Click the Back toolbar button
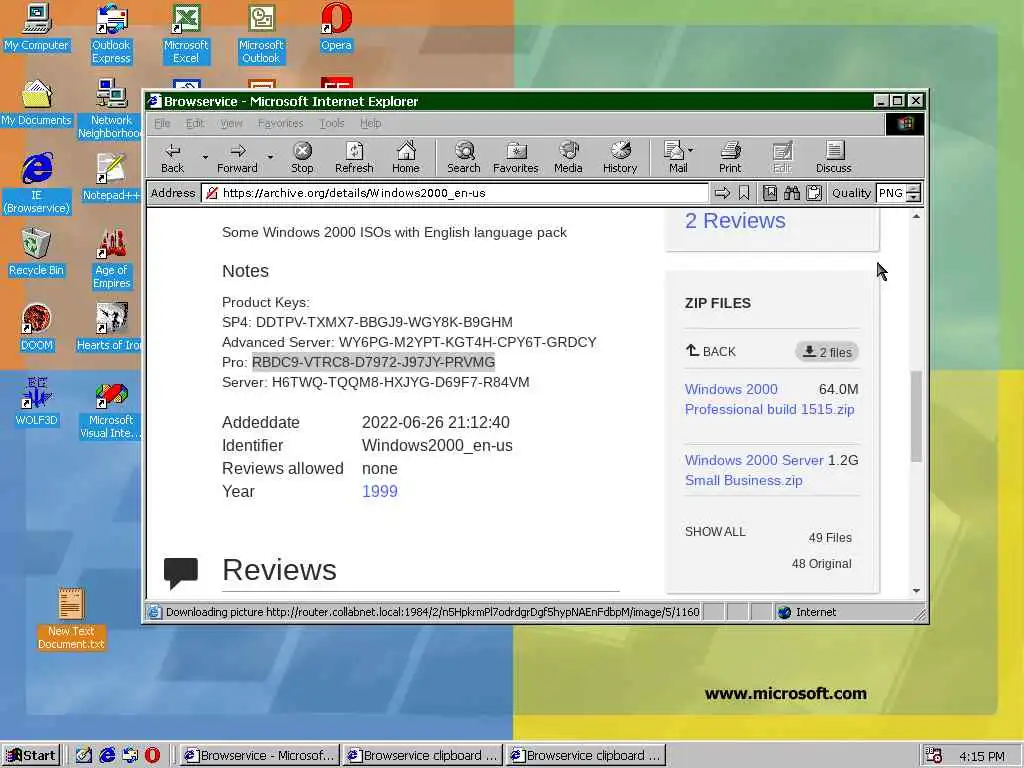Image resolution: width=1024 pixels, height=768 pixels. coord(172,157)
